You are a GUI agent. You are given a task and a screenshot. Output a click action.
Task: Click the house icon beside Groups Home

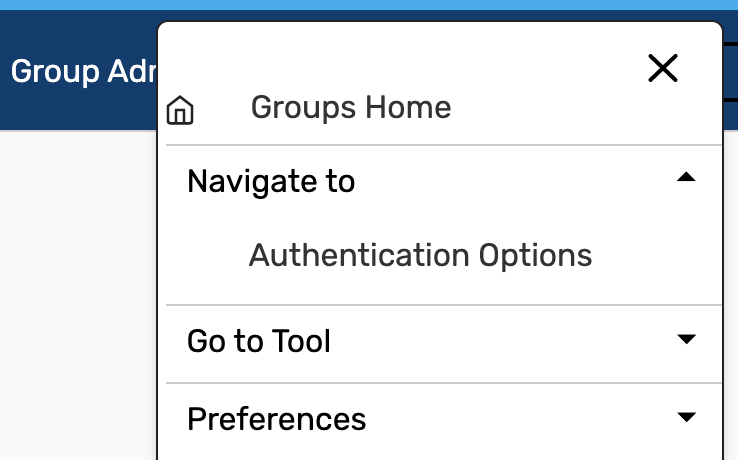point(180,110)
